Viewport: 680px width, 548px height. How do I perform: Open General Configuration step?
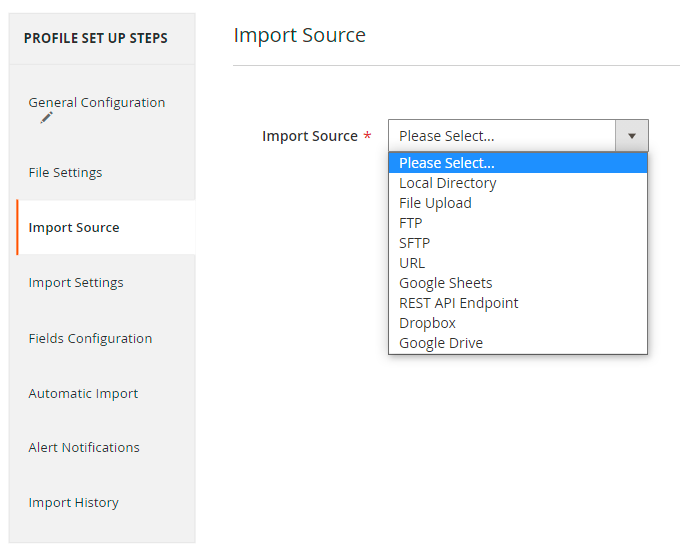[97, 102]
